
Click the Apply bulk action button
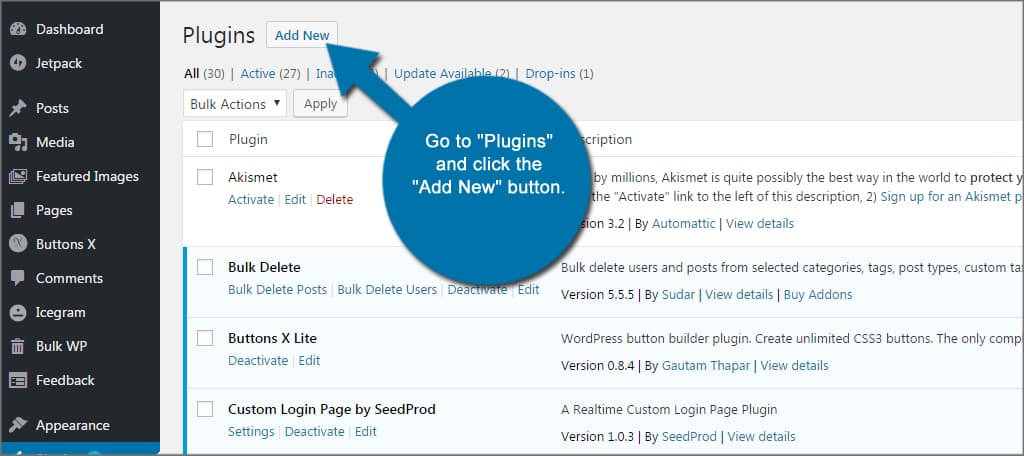[320, 104]
